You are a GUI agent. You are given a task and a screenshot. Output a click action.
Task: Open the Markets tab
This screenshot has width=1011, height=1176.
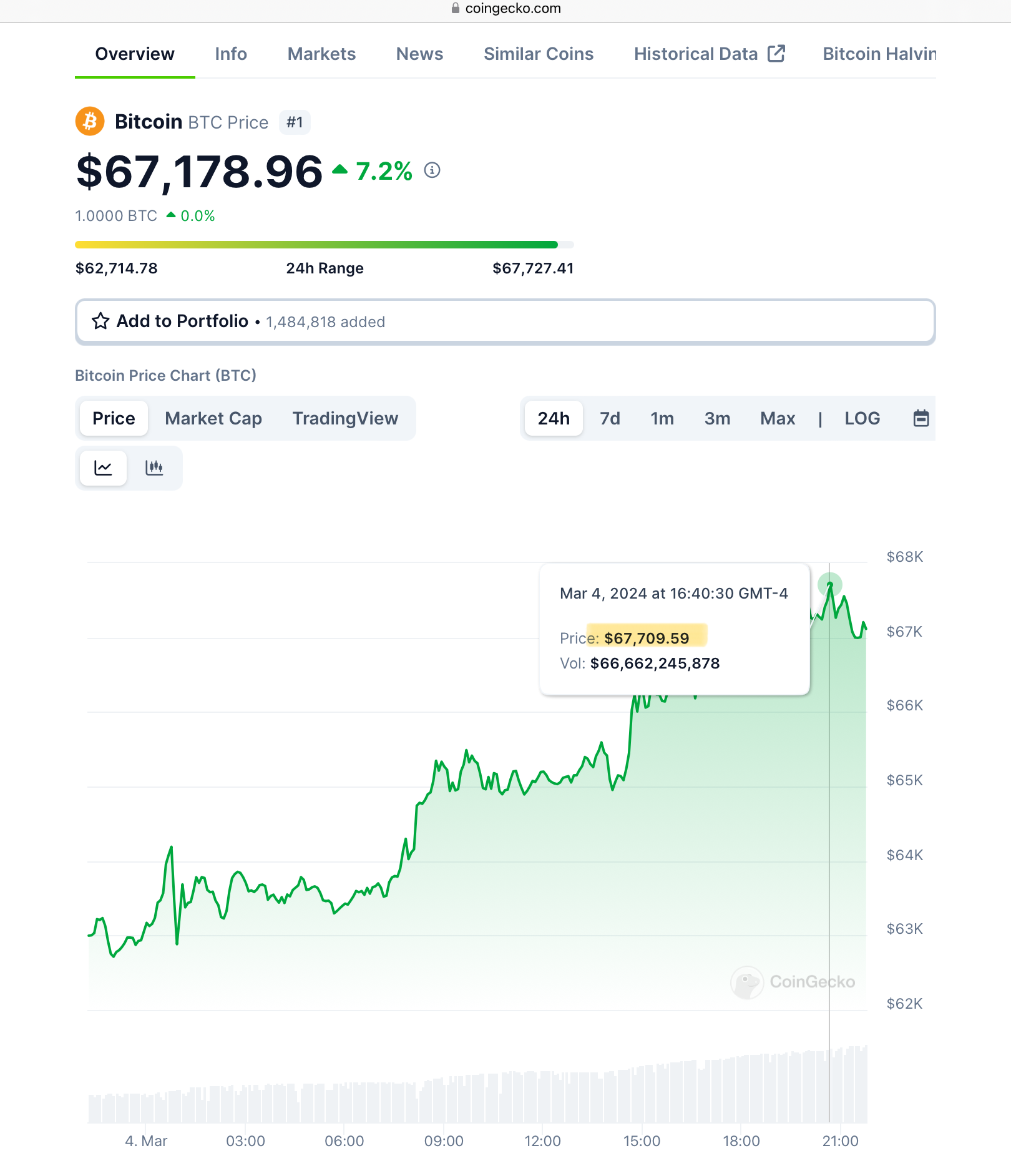[x=321, y=54]
